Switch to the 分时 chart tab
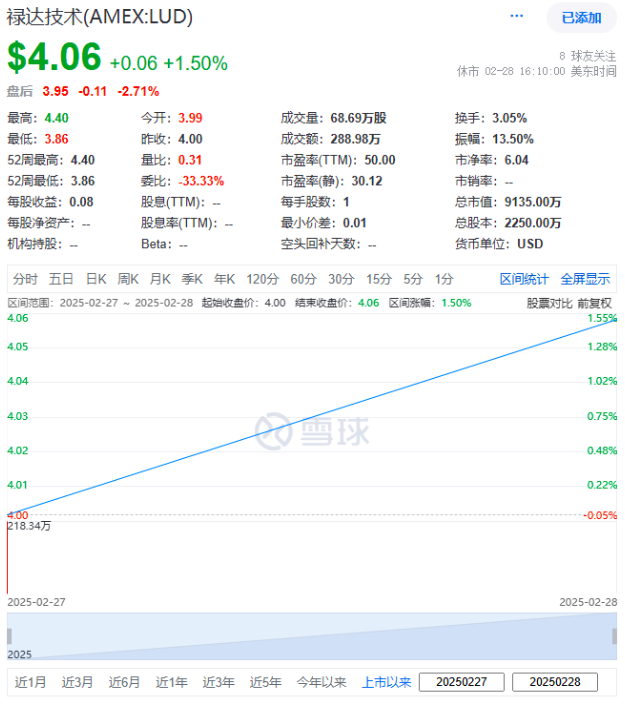 point(25,279)
